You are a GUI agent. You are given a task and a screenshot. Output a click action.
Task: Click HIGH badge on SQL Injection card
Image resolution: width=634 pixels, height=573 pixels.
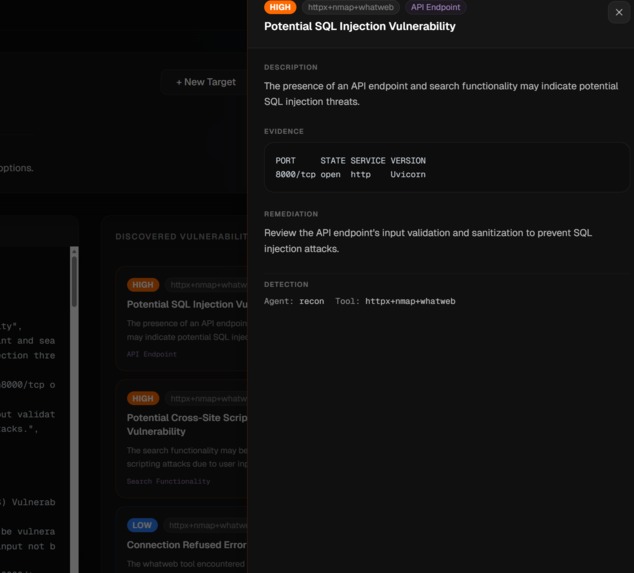143,285
